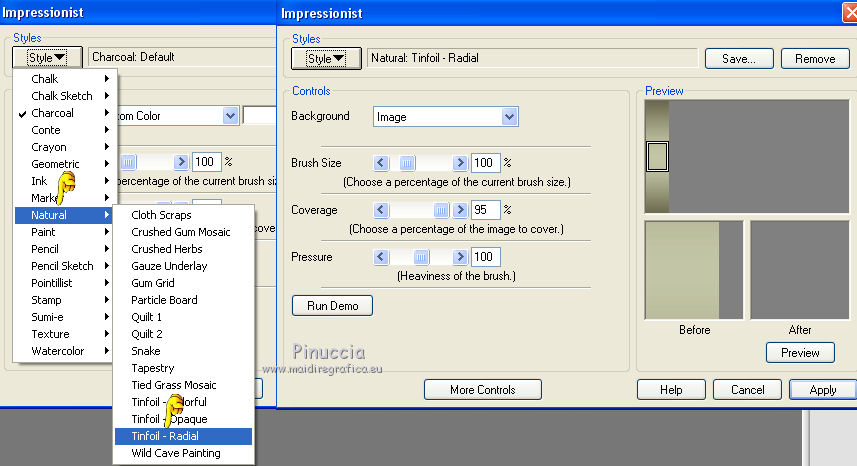Select Stamp in the Style menu
Image resolution: width=857 pixels, height=466 pixels.
pos(63,300)
